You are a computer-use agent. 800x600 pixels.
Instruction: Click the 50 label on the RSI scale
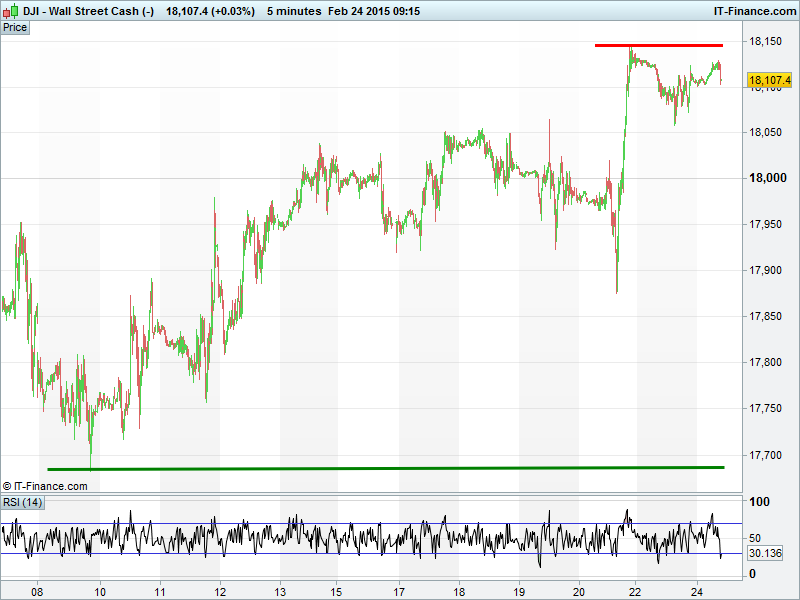pyautogui.click(x=757, y=537)
